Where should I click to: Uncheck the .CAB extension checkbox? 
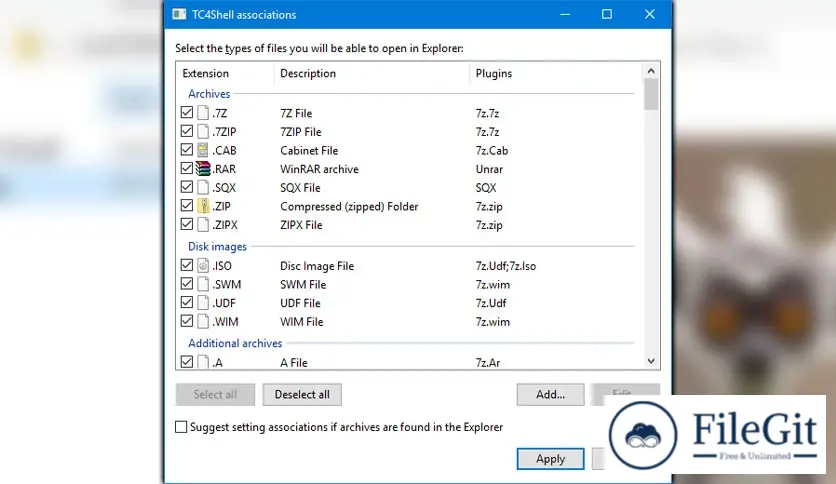pos(187,150)
